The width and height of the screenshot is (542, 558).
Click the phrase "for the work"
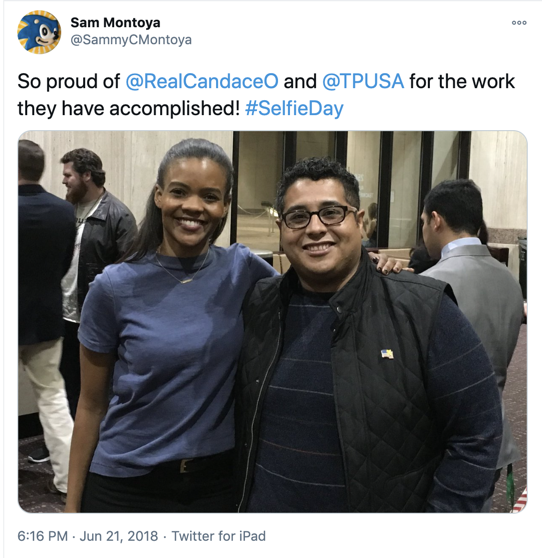coord(462,81)
